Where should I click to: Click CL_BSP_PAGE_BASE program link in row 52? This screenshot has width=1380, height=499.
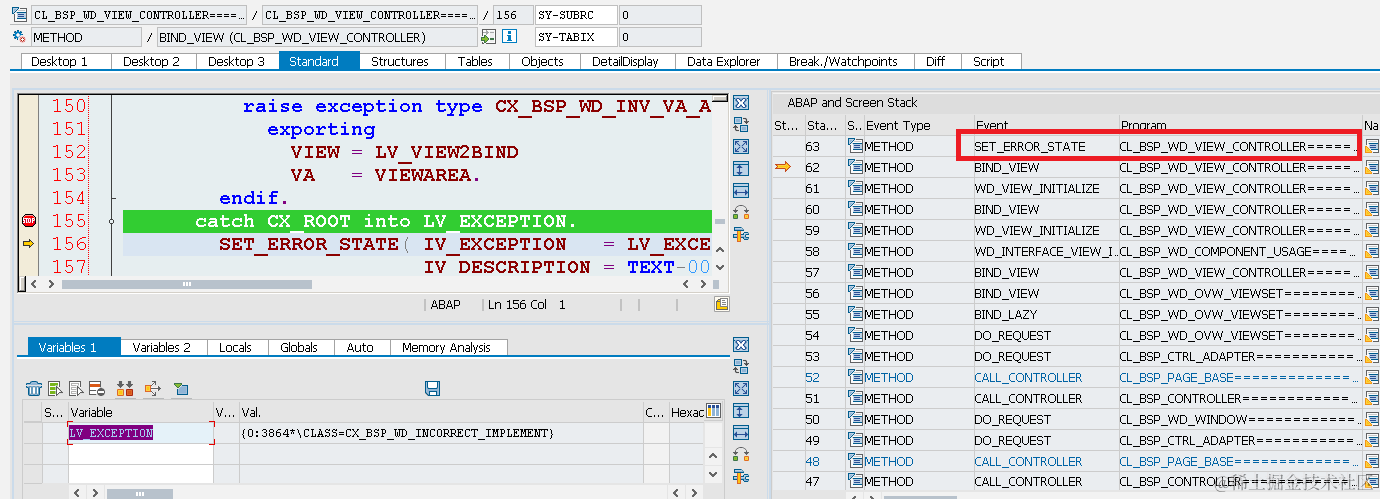click(1239, 378)
